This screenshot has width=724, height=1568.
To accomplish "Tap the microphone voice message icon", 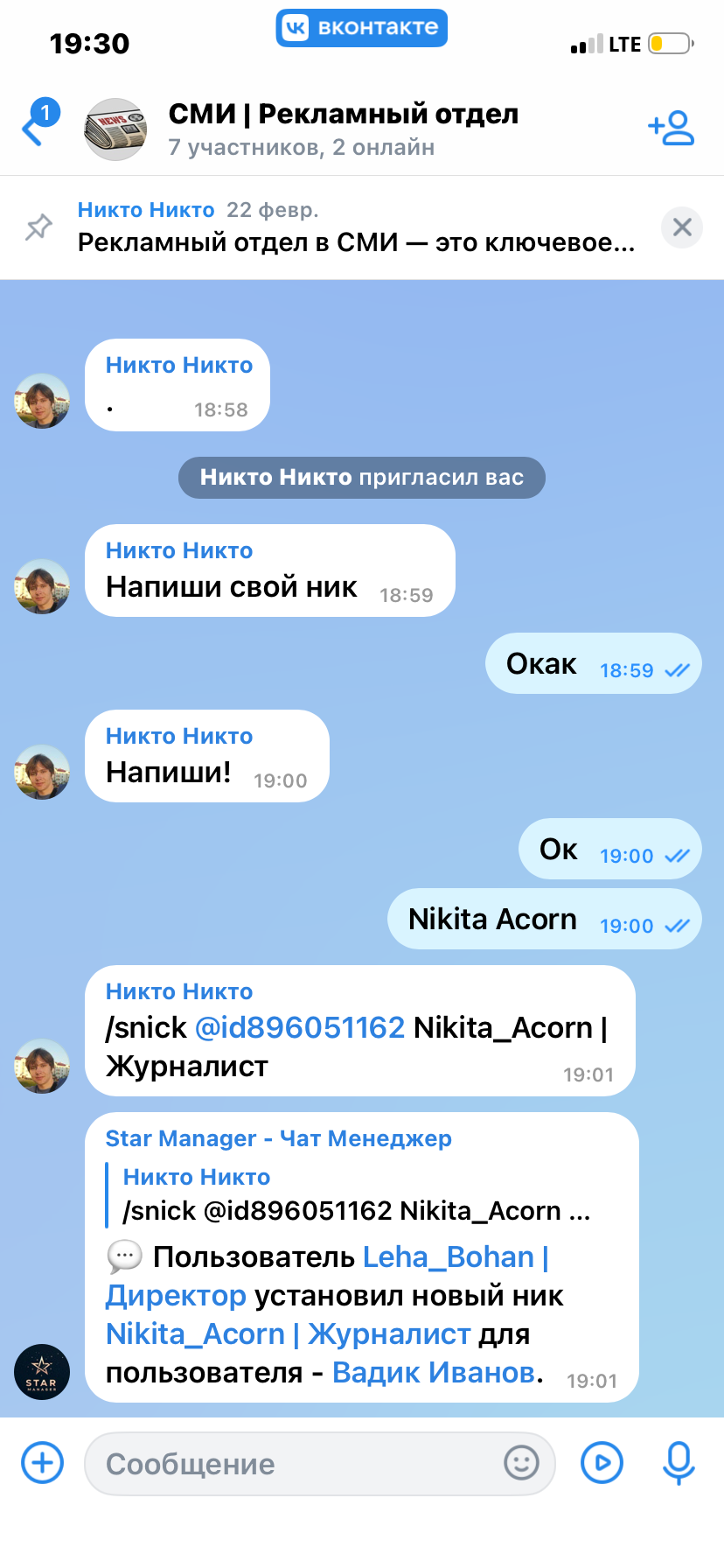I will [679, 1463].
